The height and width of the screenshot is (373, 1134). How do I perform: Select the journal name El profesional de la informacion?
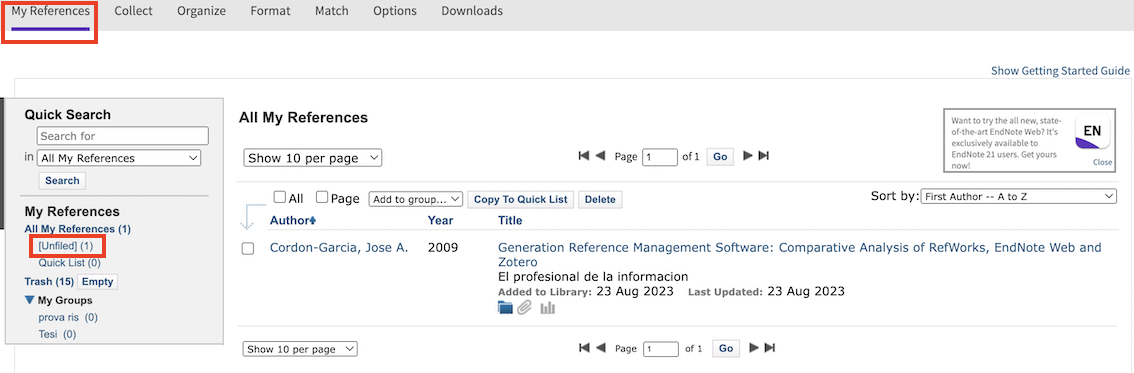[x=593, y=276]
